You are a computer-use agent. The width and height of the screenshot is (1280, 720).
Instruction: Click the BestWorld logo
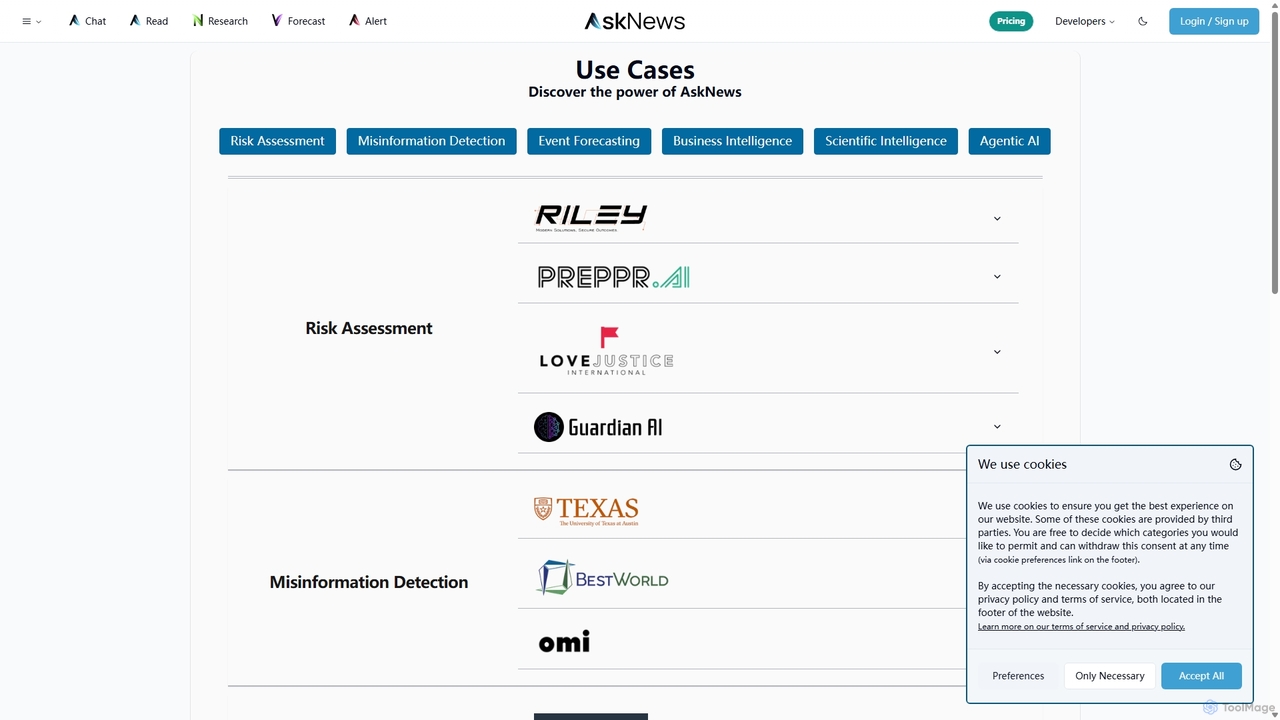tap(602, 578)
